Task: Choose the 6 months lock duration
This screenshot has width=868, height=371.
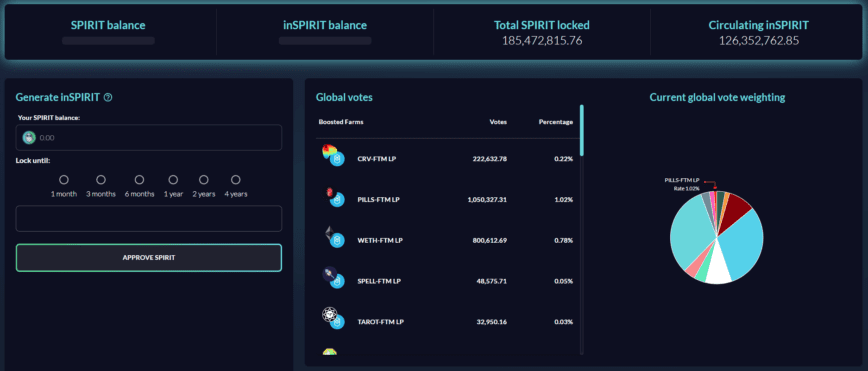Action: coord(140,180)
